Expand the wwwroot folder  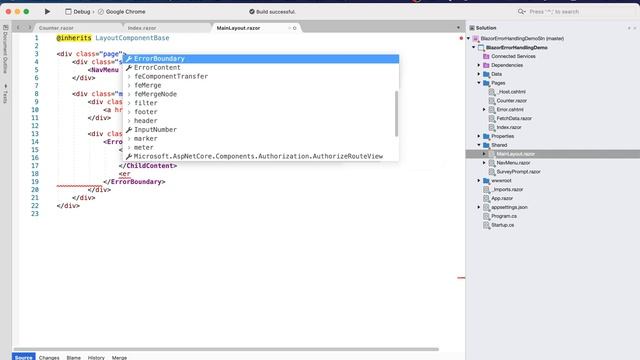click(x=479, y=180)
